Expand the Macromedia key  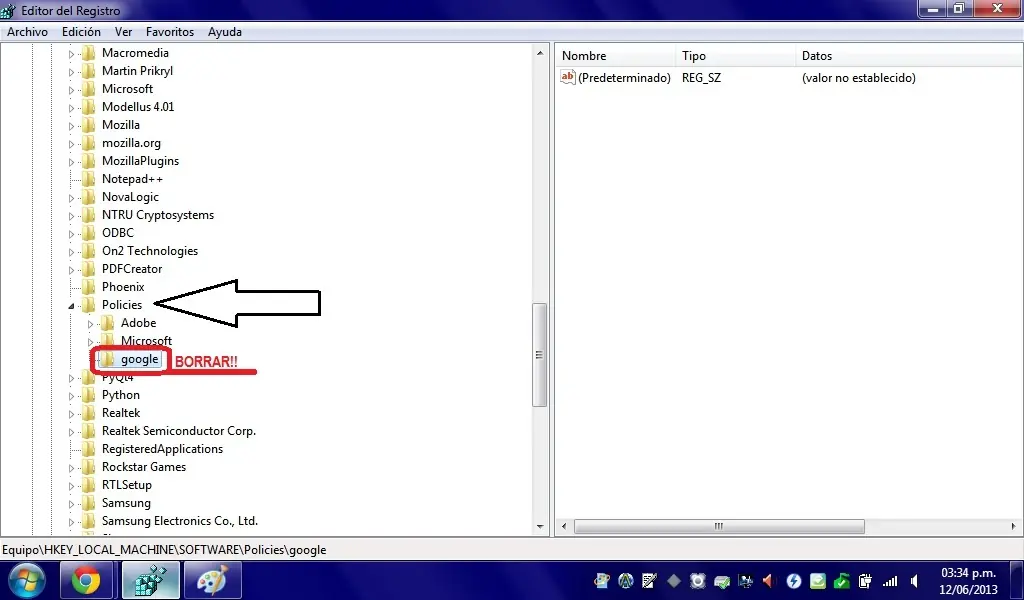tap(71, 54)
